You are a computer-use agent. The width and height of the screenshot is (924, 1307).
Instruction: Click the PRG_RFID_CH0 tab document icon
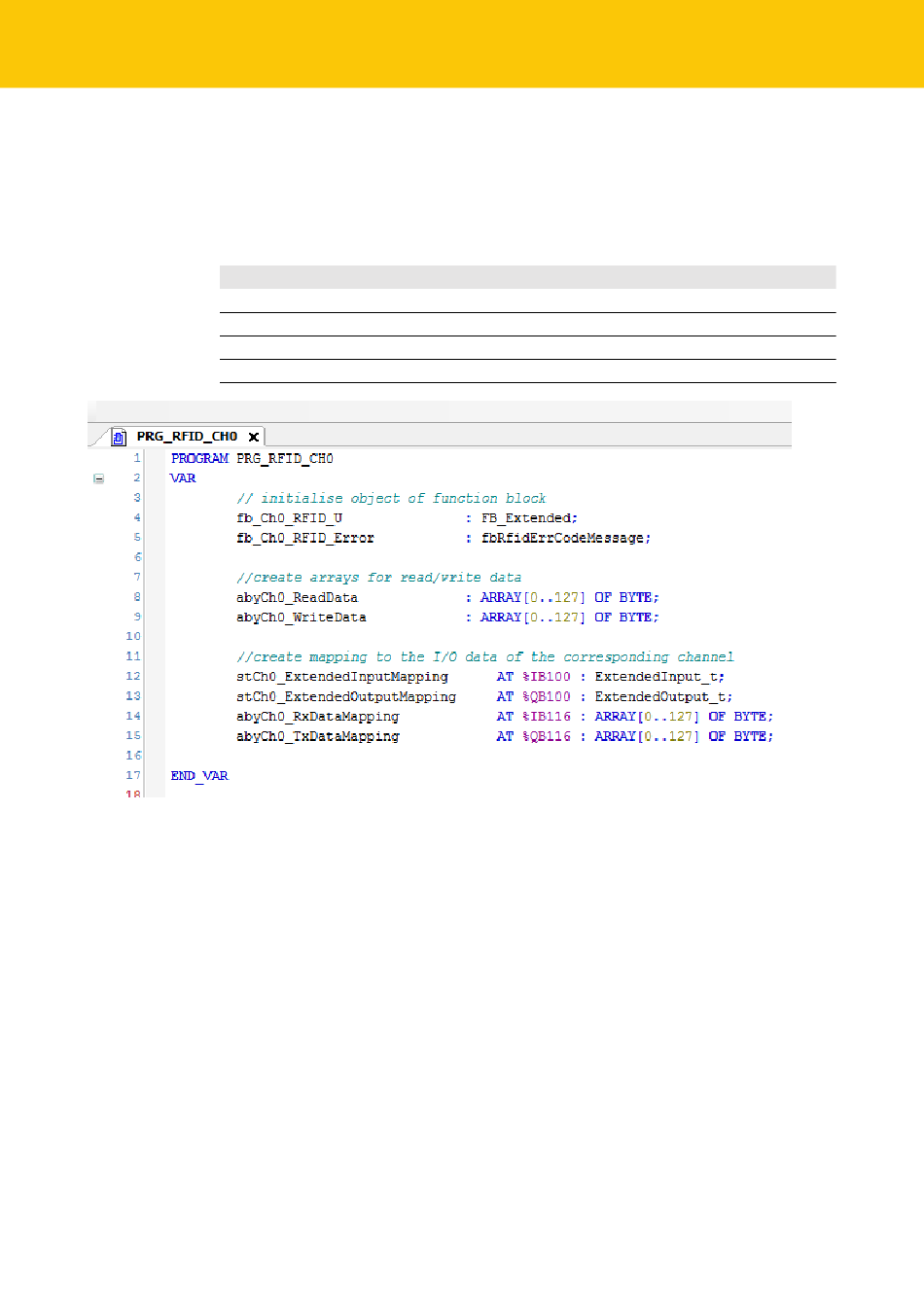[x=119, y=438]
